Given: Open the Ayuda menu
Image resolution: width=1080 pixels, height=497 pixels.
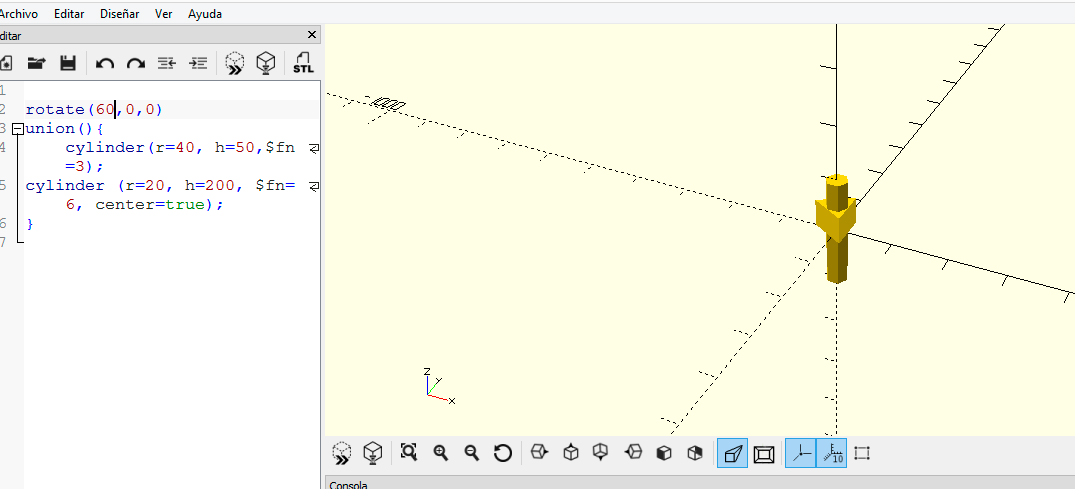Looking at the screenshot, I should [205, 14].
